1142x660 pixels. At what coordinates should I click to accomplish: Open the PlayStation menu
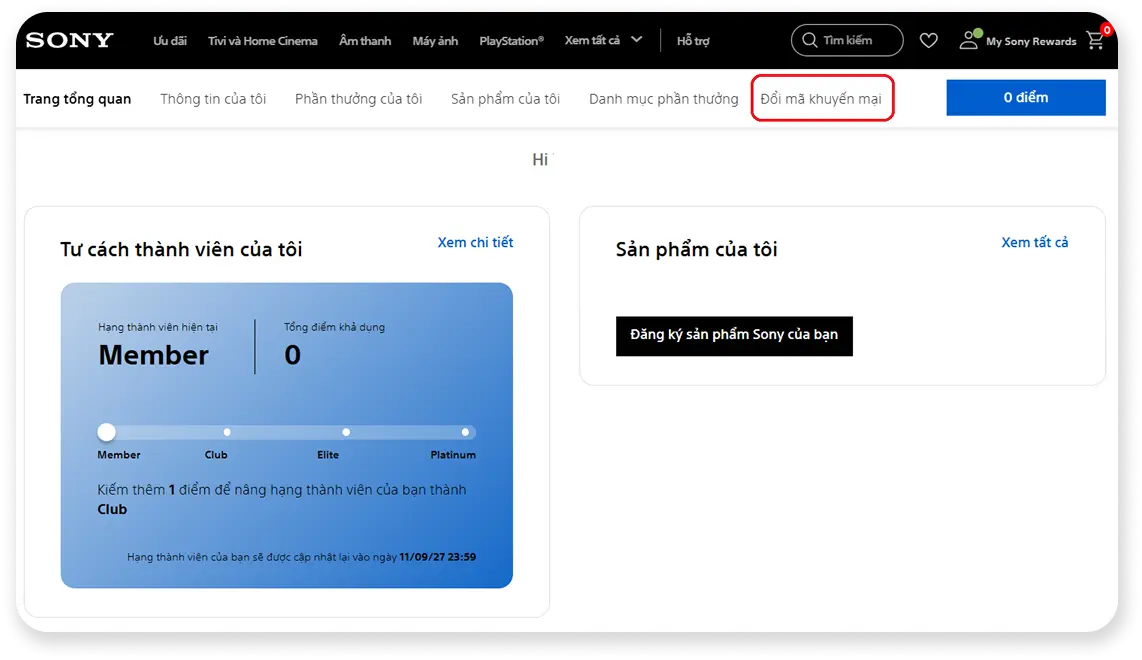[x=511, y=41]
